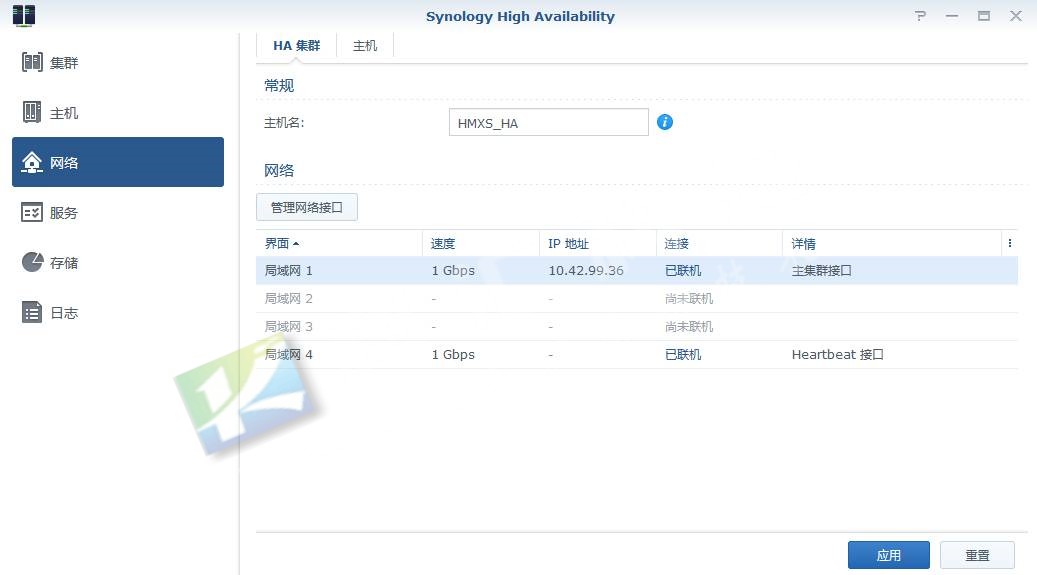This screenshot has height=575, width=1037.
Task: Maximize the Synology High Availability window
Action: [984, 16]
